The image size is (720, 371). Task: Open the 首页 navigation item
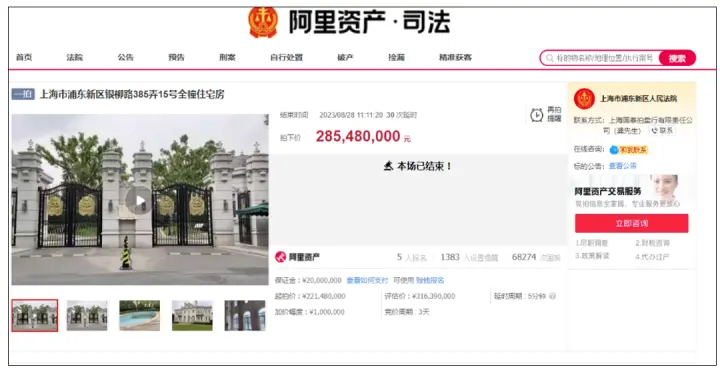(x=24, y=57)
